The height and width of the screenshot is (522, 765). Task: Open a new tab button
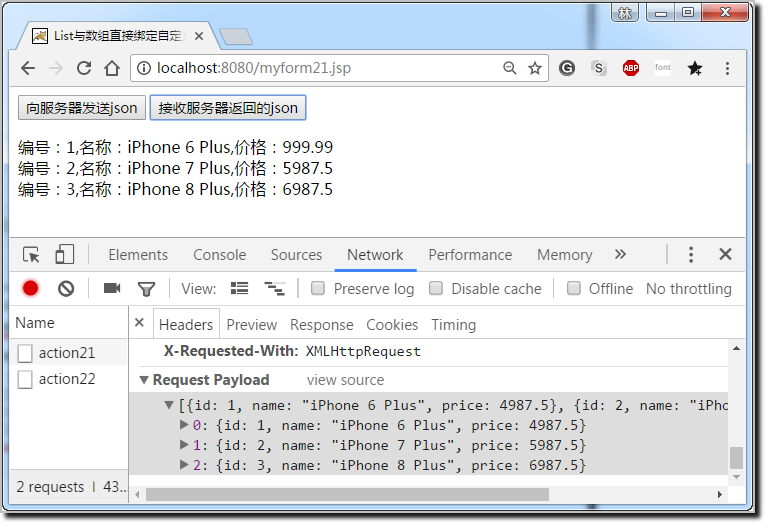236,37
